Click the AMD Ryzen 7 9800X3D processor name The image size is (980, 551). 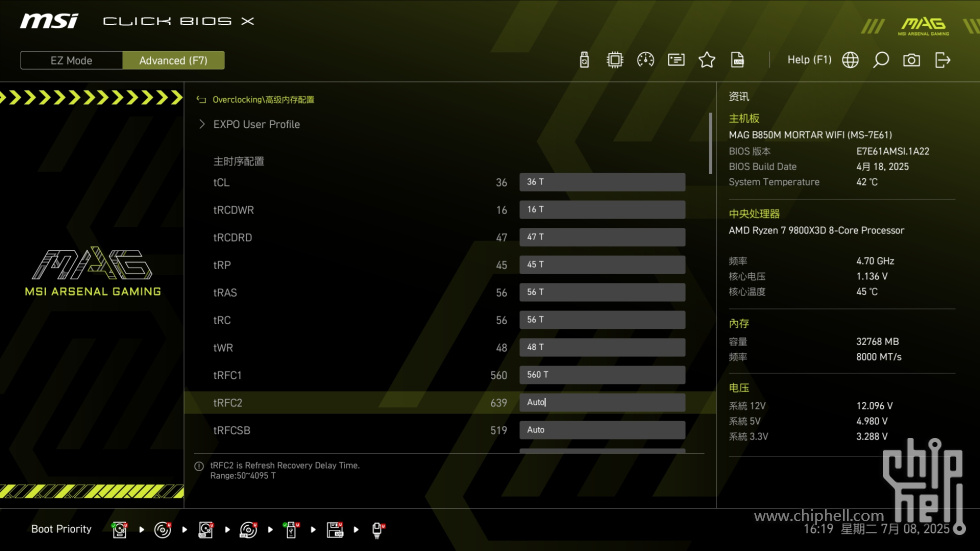[x=816, y=230]
